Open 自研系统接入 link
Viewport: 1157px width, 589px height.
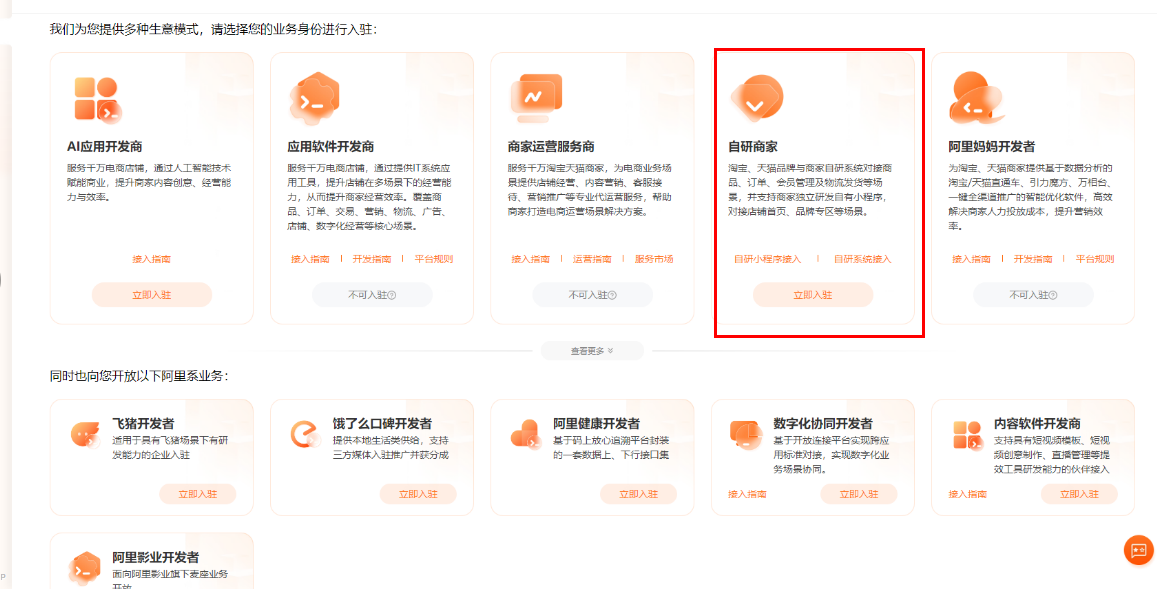click(x=863, y=259)
